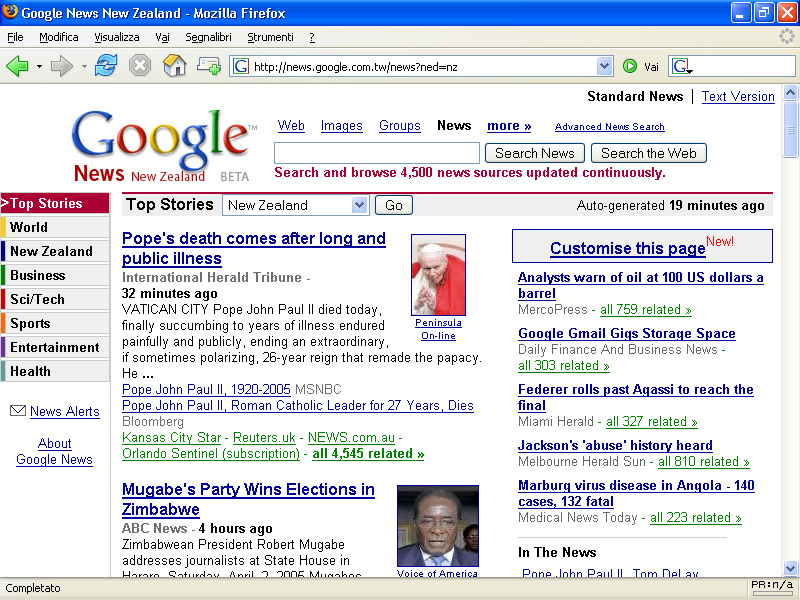Click the Groups link
Screen dimensions: 800x600
(399, 126)
